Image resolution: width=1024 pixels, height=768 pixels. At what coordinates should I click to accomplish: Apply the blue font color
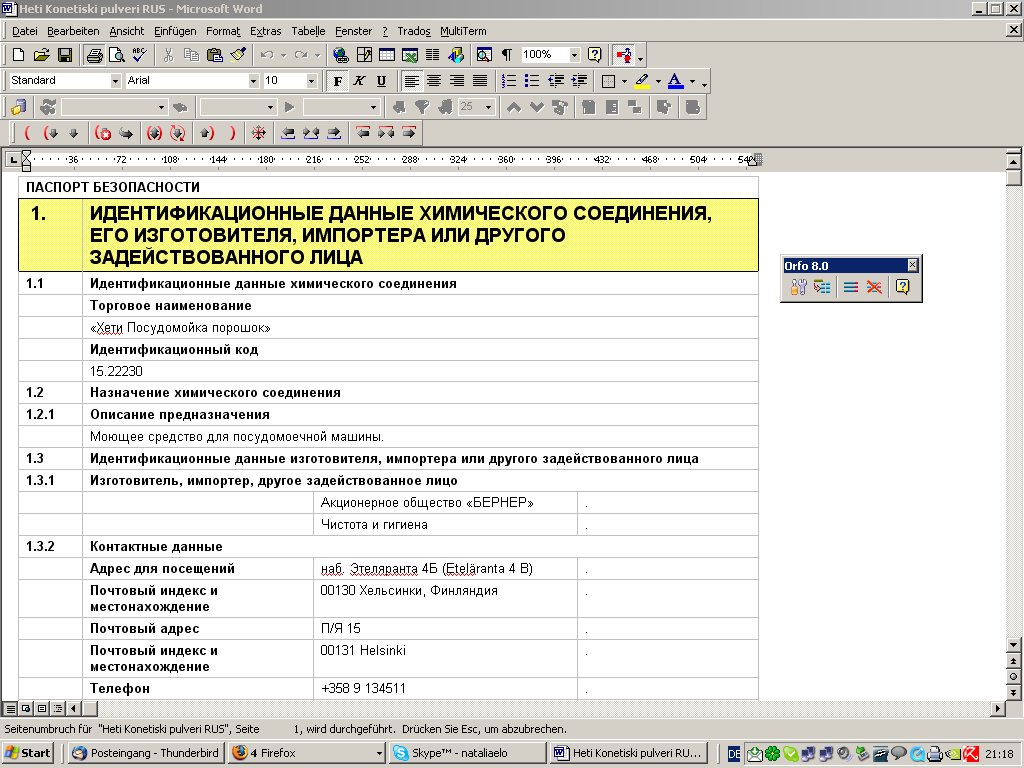point(676,81)
